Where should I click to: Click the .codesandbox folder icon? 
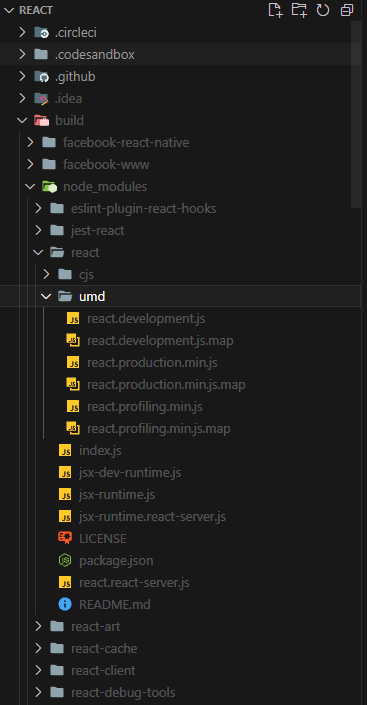[41, 54]
